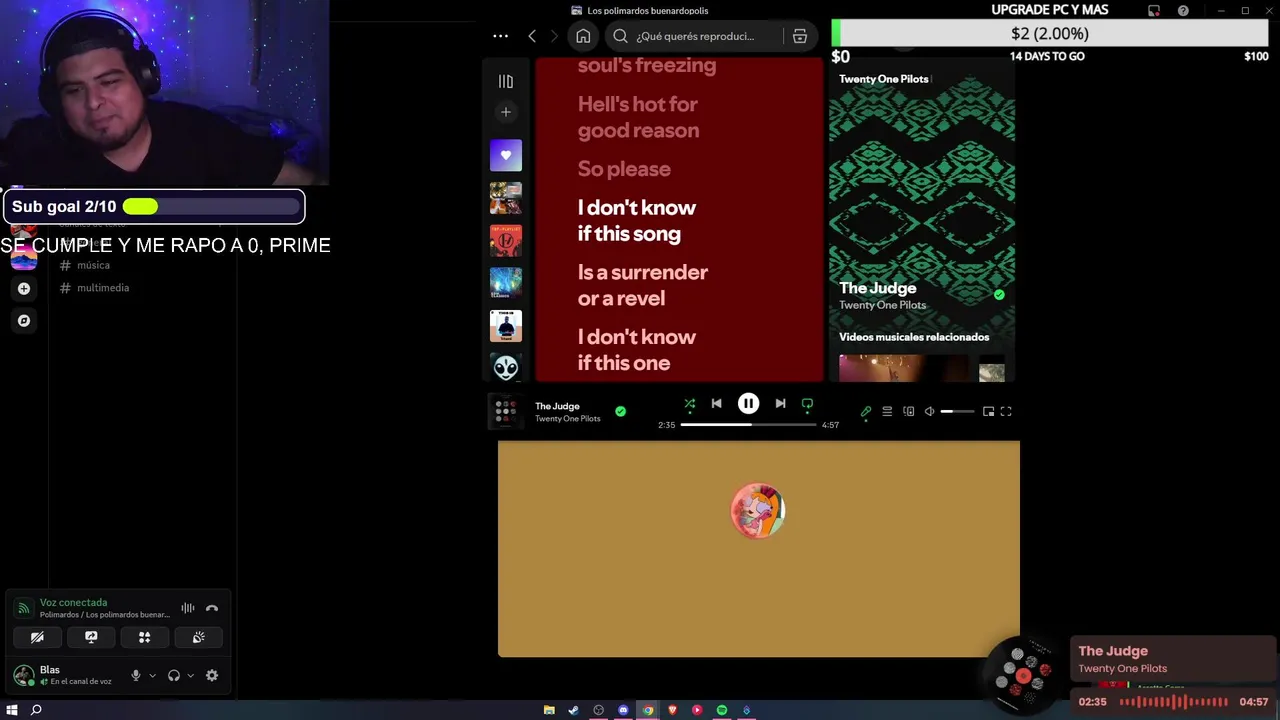This screenshot has width=1280, height=720.
Task: Open File Explorer from taskbar
Action: tap(549, 710)
